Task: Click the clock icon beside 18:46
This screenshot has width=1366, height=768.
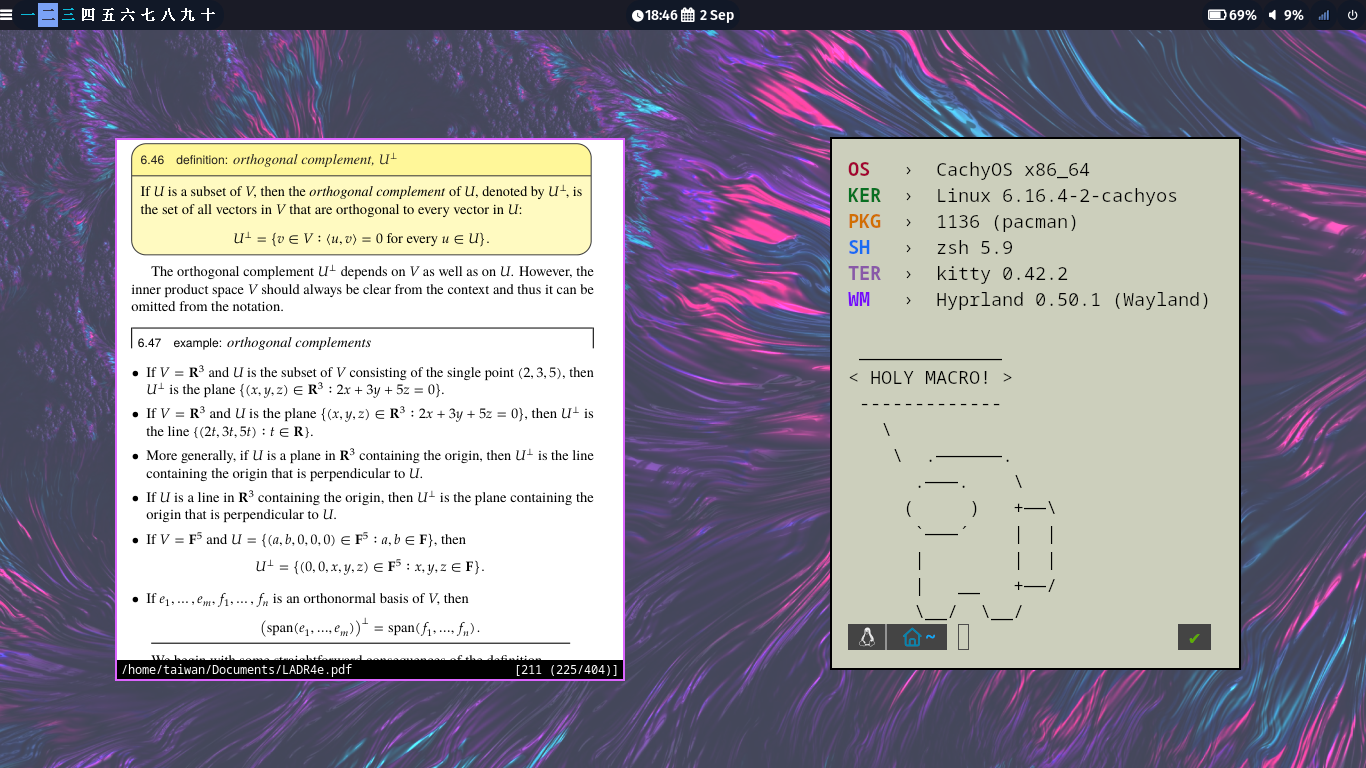Action: pos(638,15)
